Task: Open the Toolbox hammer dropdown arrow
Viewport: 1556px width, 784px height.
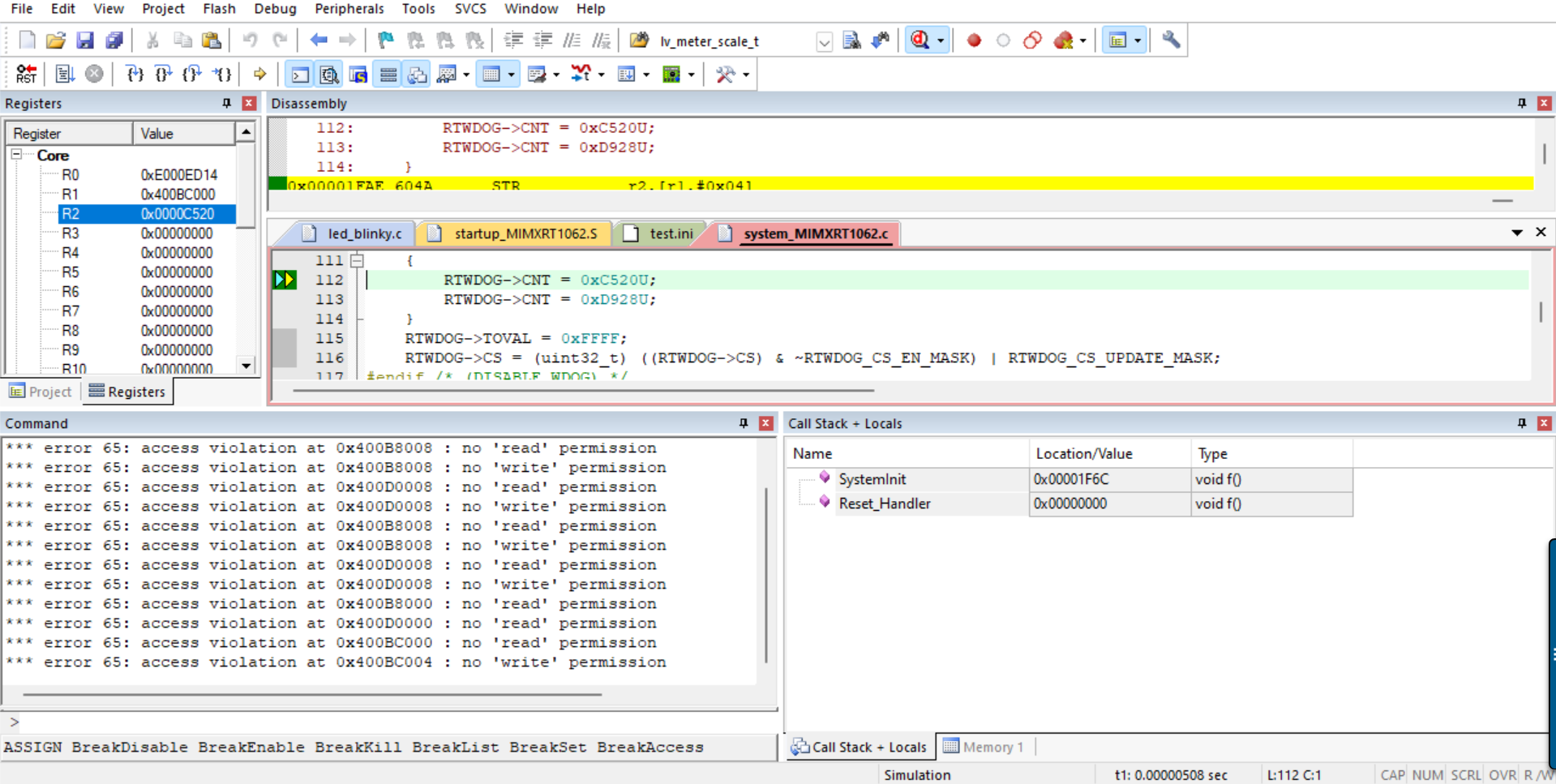Action: (x=746, y=75)
